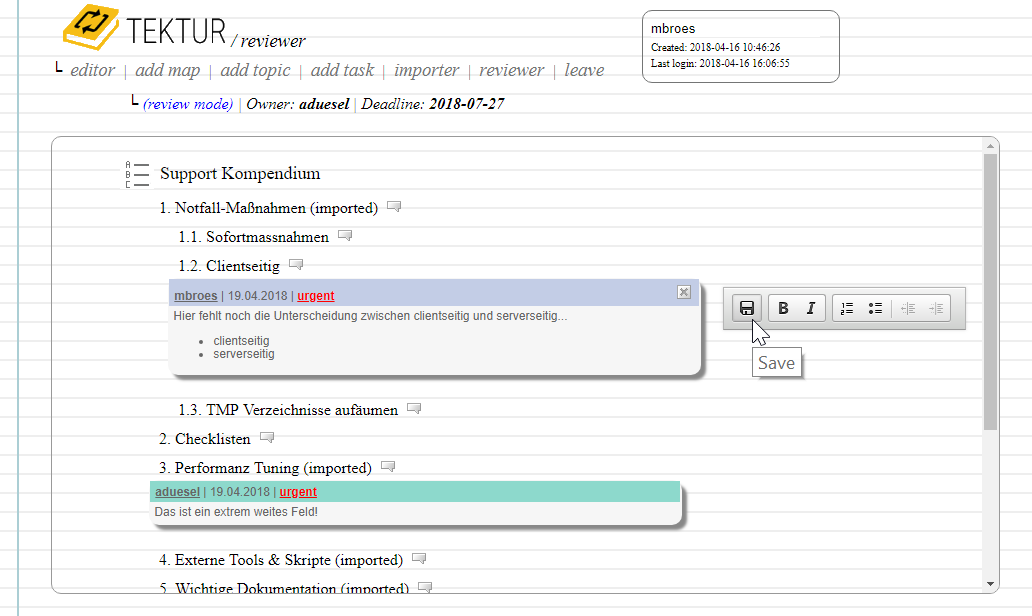Click the table of contents icon beside Support Kompendium
The height and width of the screenshot is (616, 1032).
tap(137, 175)
